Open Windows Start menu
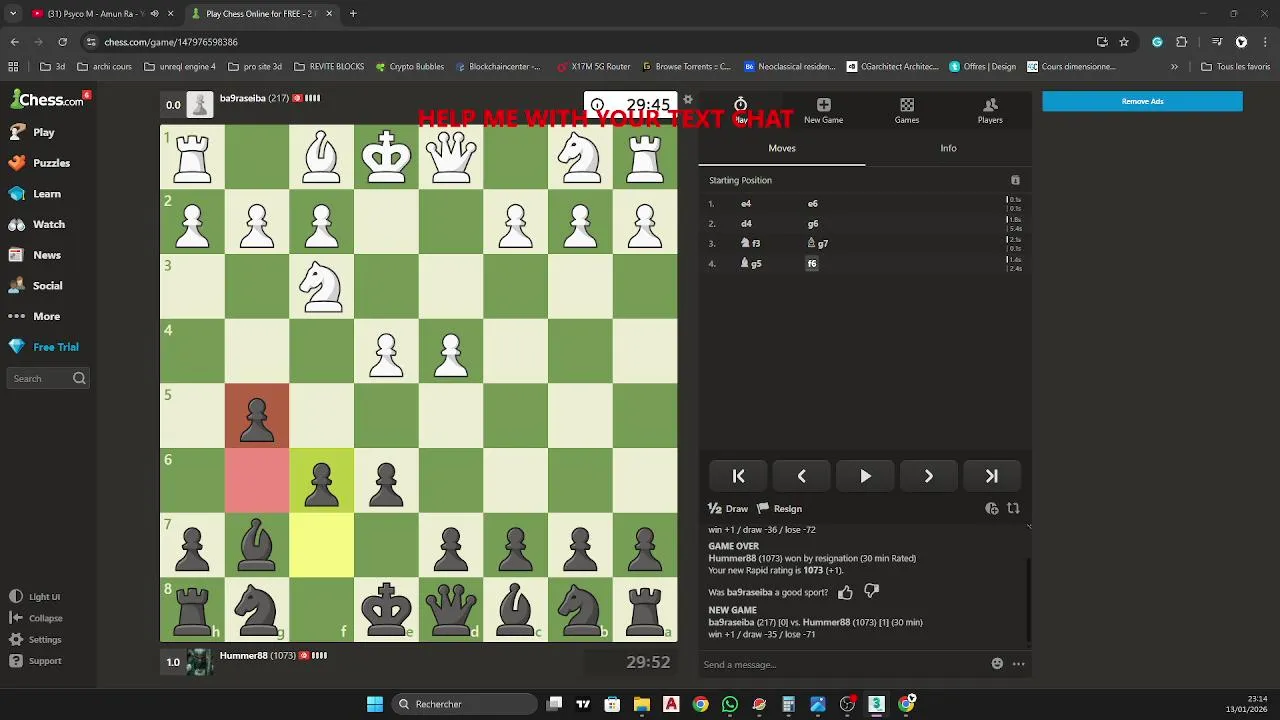The height and width of the screenshot is (720, 1280). coord(375,704)
